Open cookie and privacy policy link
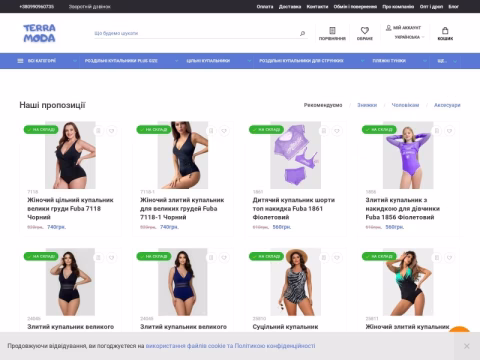 pos(230,346)
